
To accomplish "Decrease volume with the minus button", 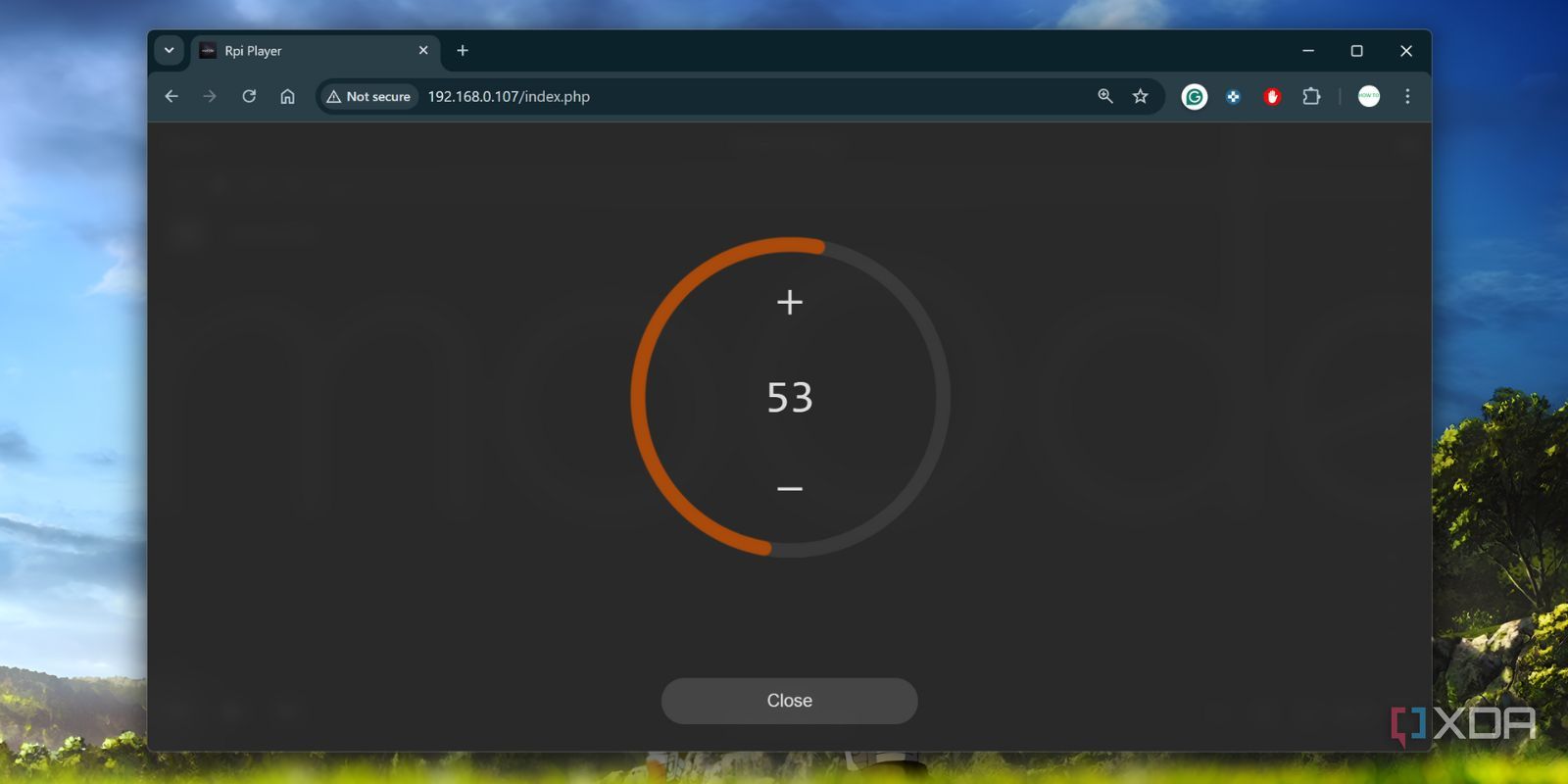I will pyautogui.click(x=790, y=488).
